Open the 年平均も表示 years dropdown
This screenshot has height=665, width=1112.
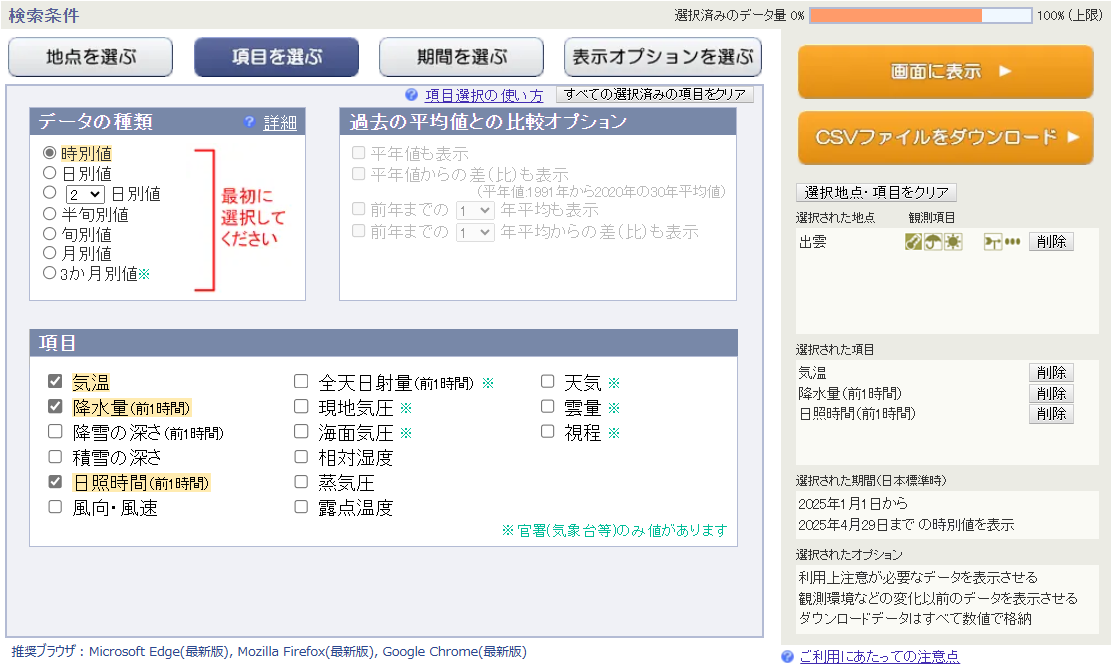(x=474, y=211)
